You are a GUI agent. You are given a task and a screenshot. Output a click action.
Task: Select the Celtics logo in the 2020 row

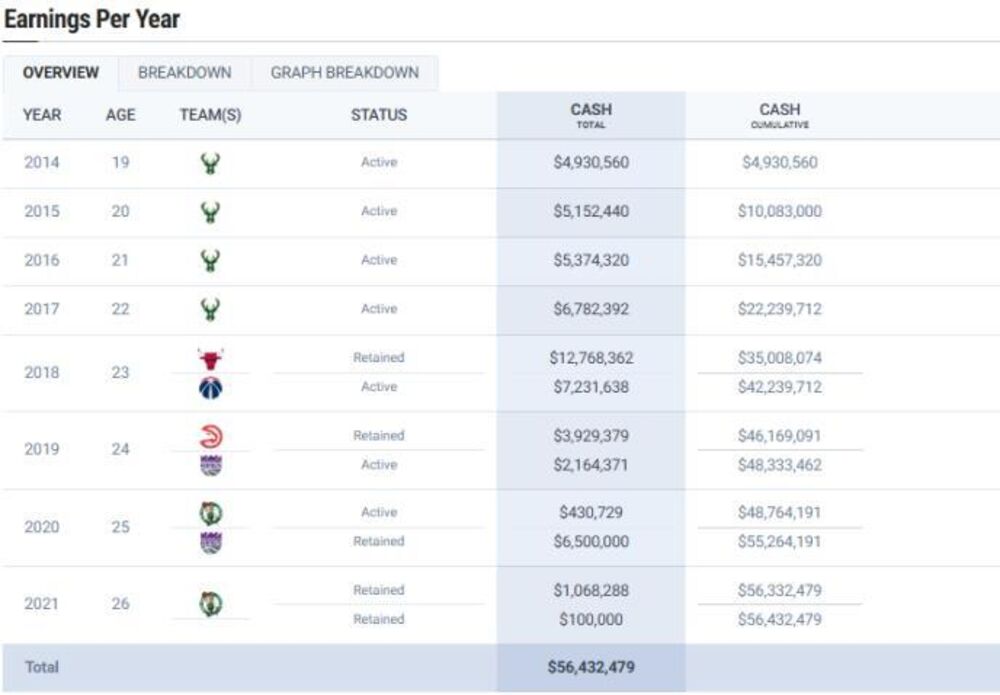coord(210,513)
